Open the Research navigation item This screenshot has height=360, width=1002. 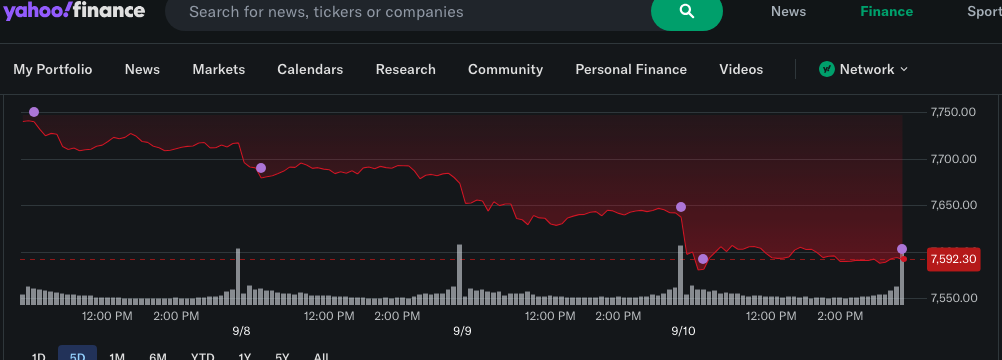[406, 69]
